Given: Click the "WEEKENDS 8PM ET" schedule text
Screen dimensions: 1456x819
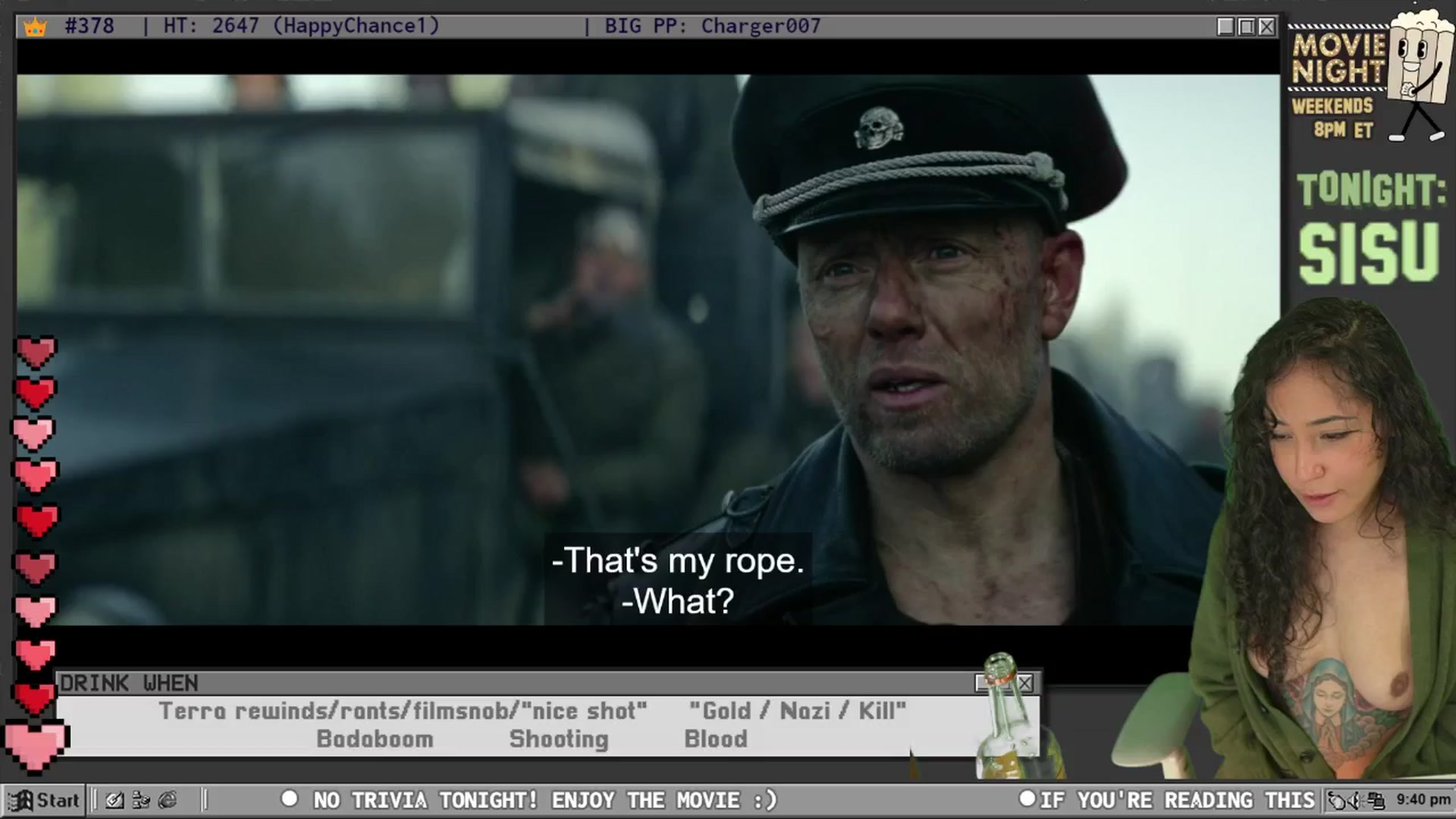Looking at the screenshot, I should (1333, 118).
